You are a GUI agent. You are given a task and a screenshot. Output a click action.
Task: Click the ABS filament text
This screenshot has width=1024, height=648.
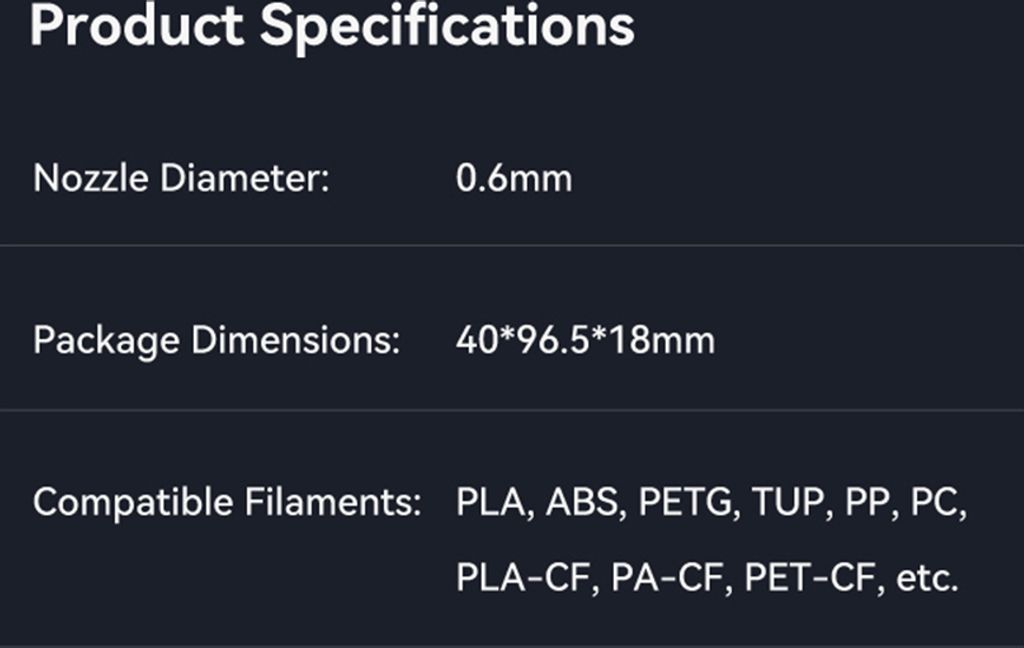coord(582,501)
